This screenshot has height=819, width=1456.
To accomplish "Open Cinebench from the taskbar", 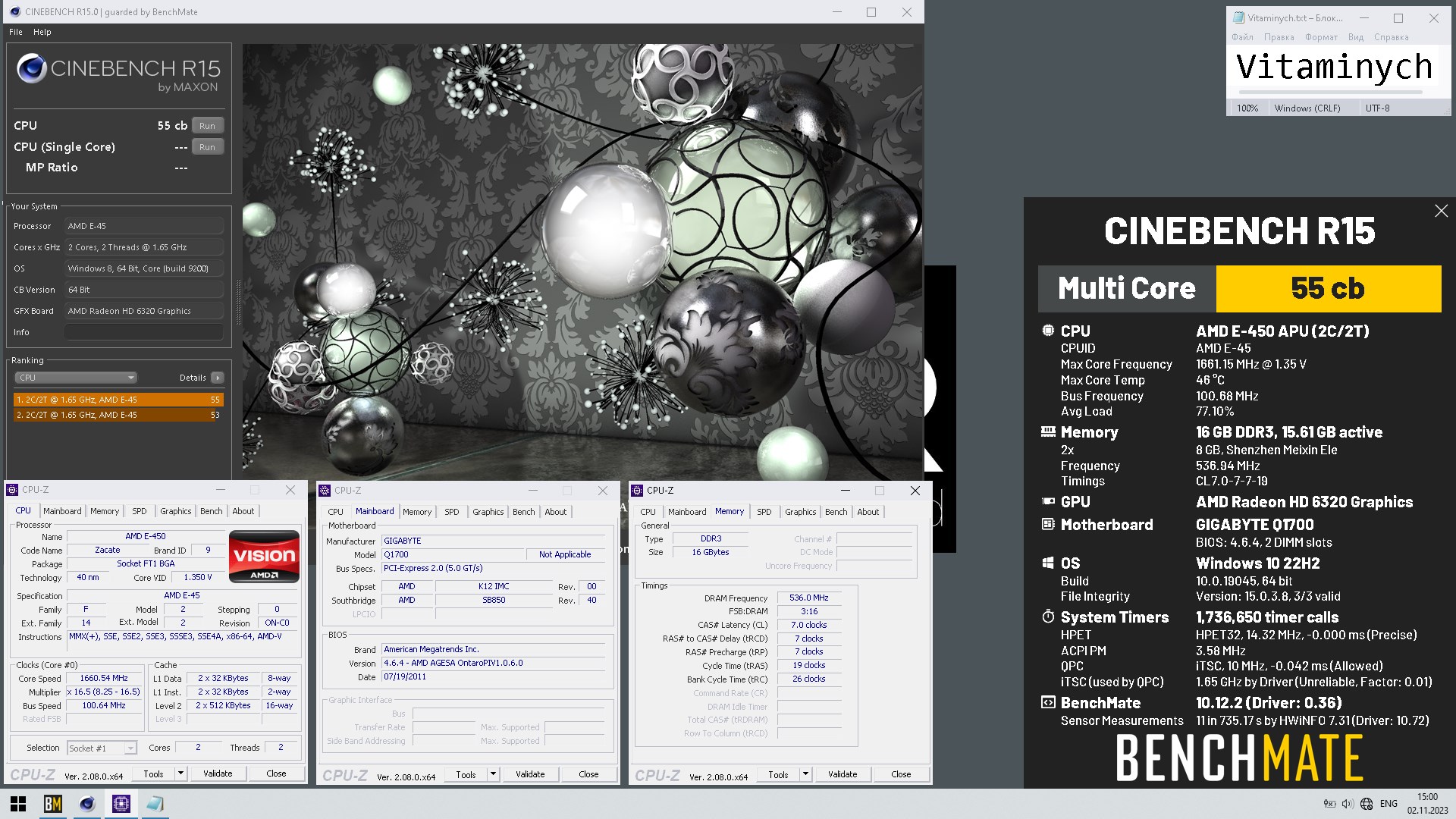I will (87, 804).
